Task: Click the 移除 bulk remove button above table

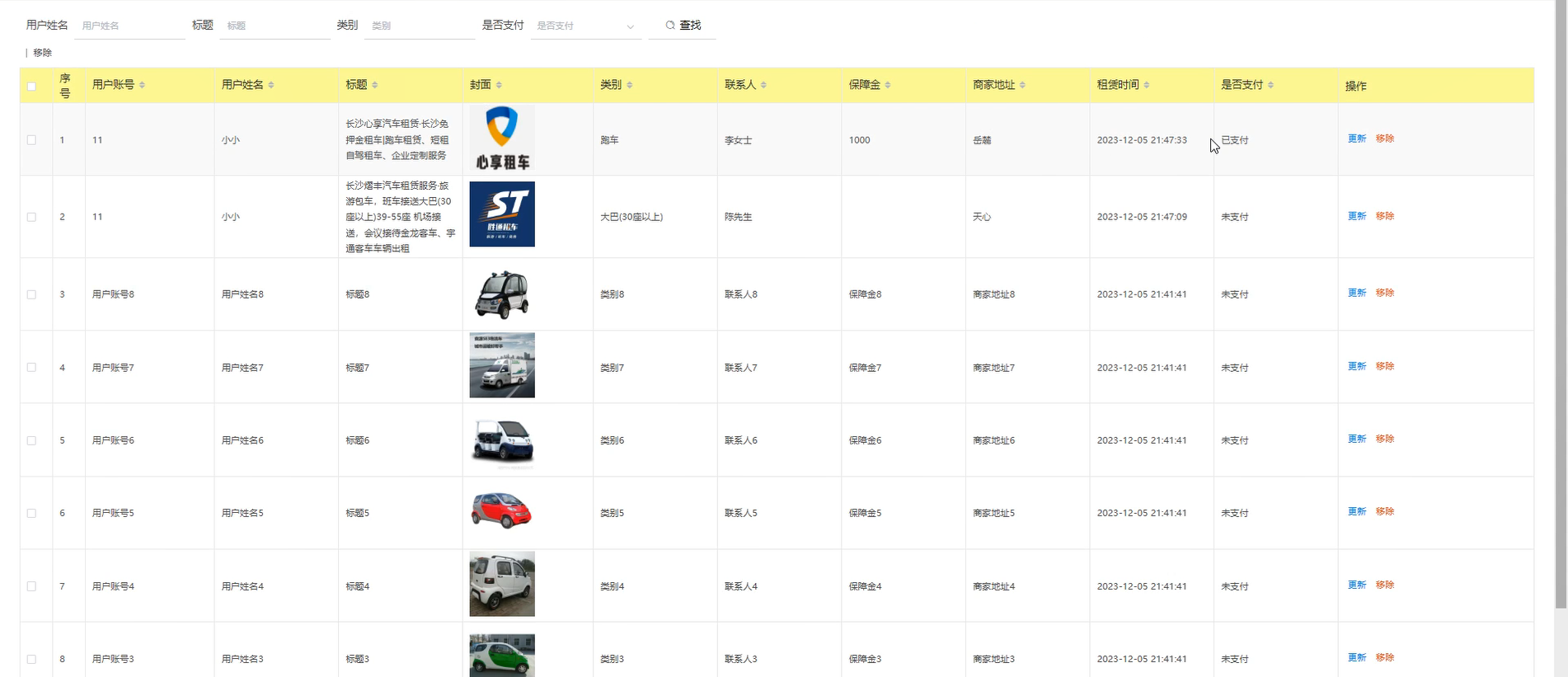Action: point(42,53)
